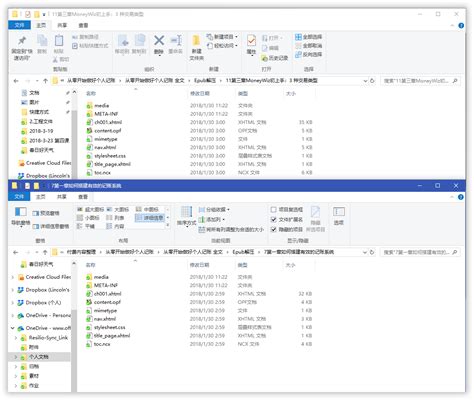Select Extra large icons layout in bottom window

coord(91,210)
